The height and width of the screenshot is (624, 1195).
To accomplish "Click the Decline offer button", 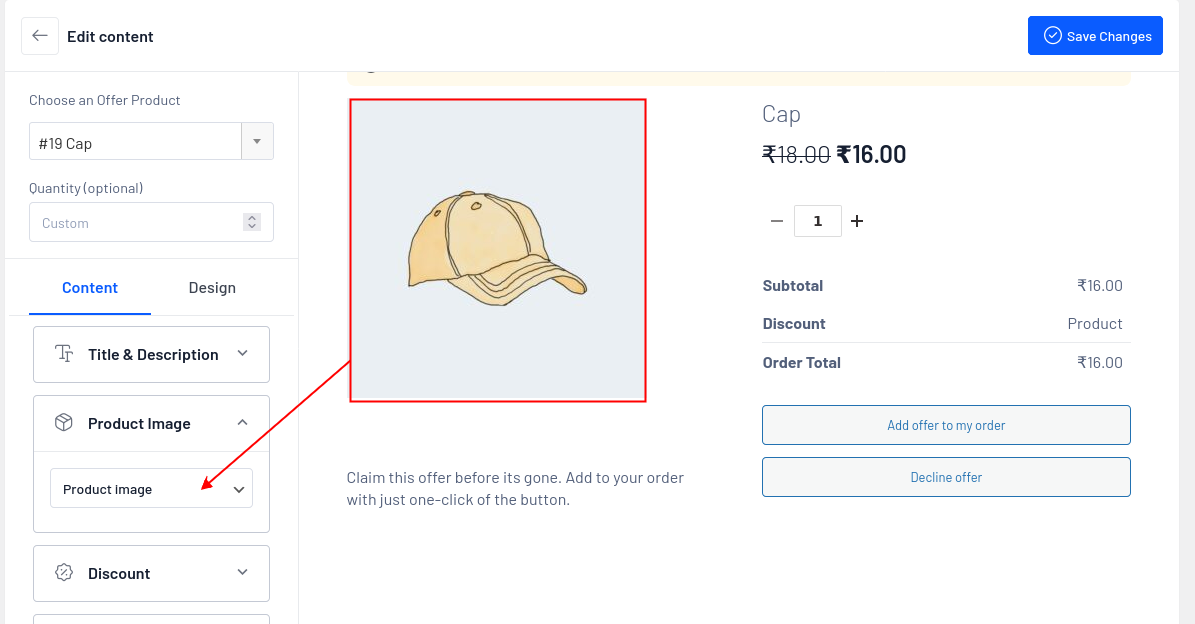I will [946, 477].
